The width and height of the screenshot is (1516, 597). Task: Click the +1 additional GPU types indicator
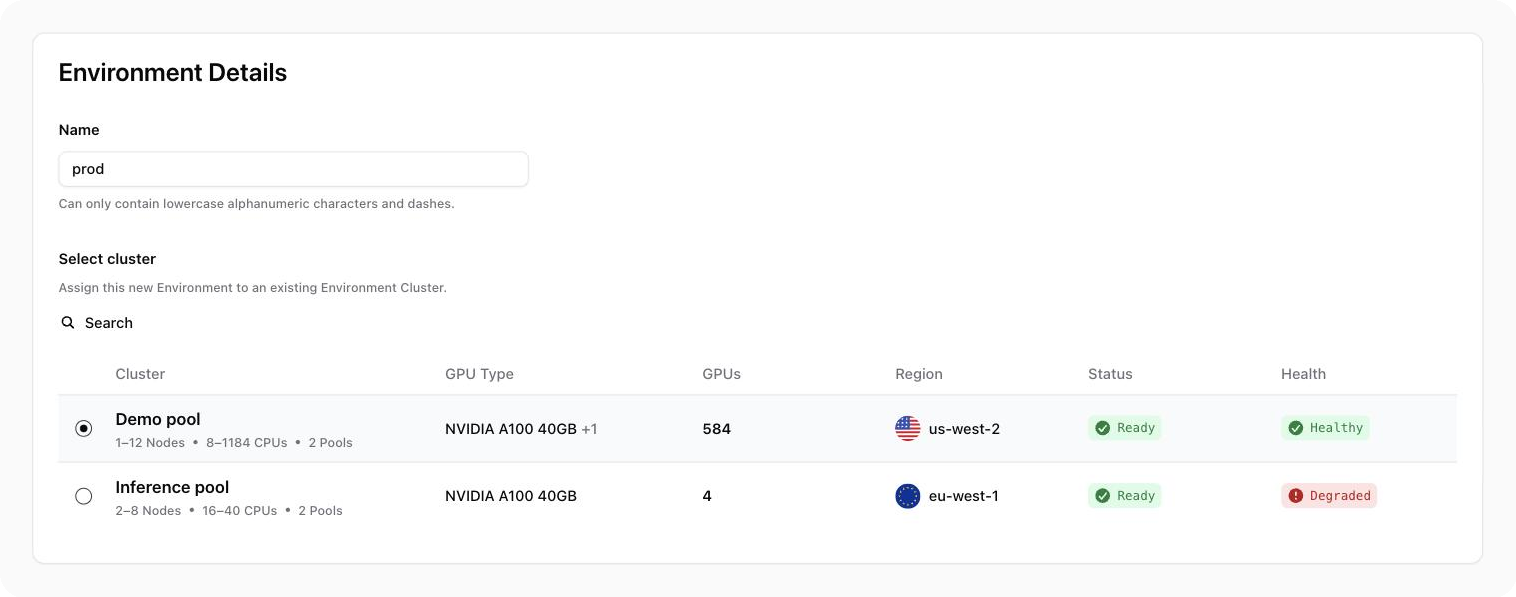[x=589, y=429]
